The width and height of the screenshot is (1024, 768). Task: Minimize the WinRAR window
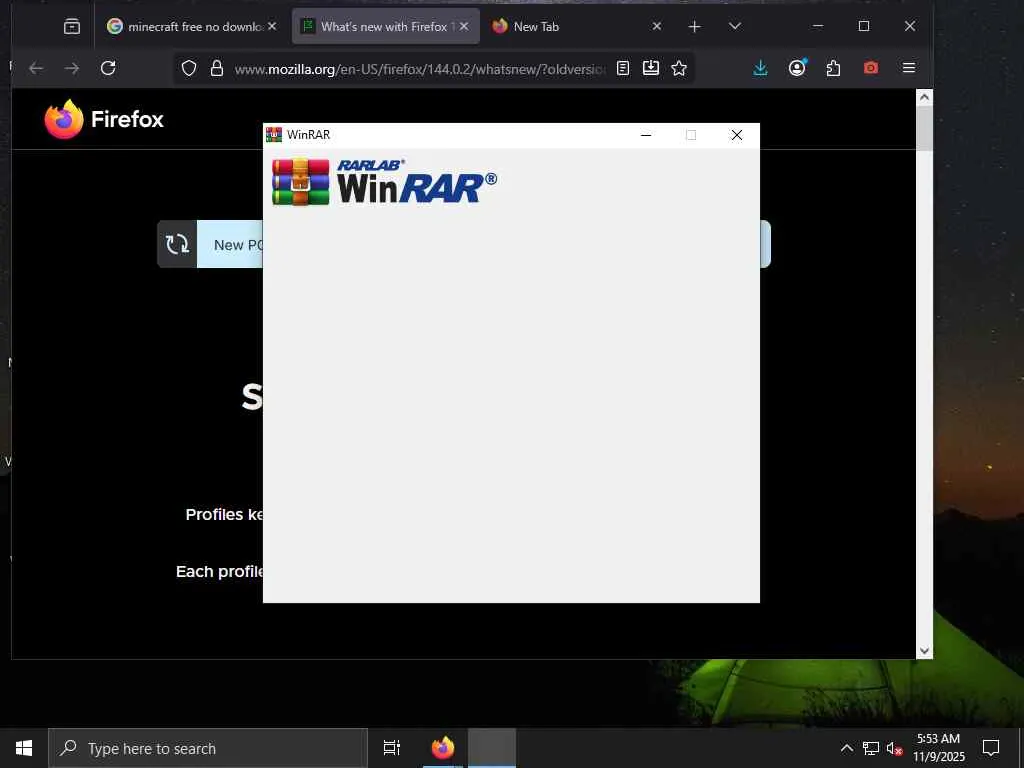(646, 135)
